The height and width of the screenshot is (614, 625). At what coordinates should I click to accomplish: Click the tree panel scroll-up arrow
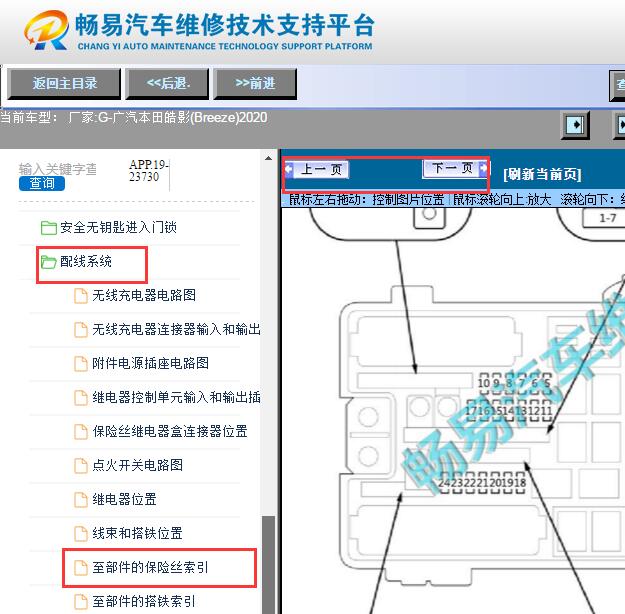tap(269, 158)
